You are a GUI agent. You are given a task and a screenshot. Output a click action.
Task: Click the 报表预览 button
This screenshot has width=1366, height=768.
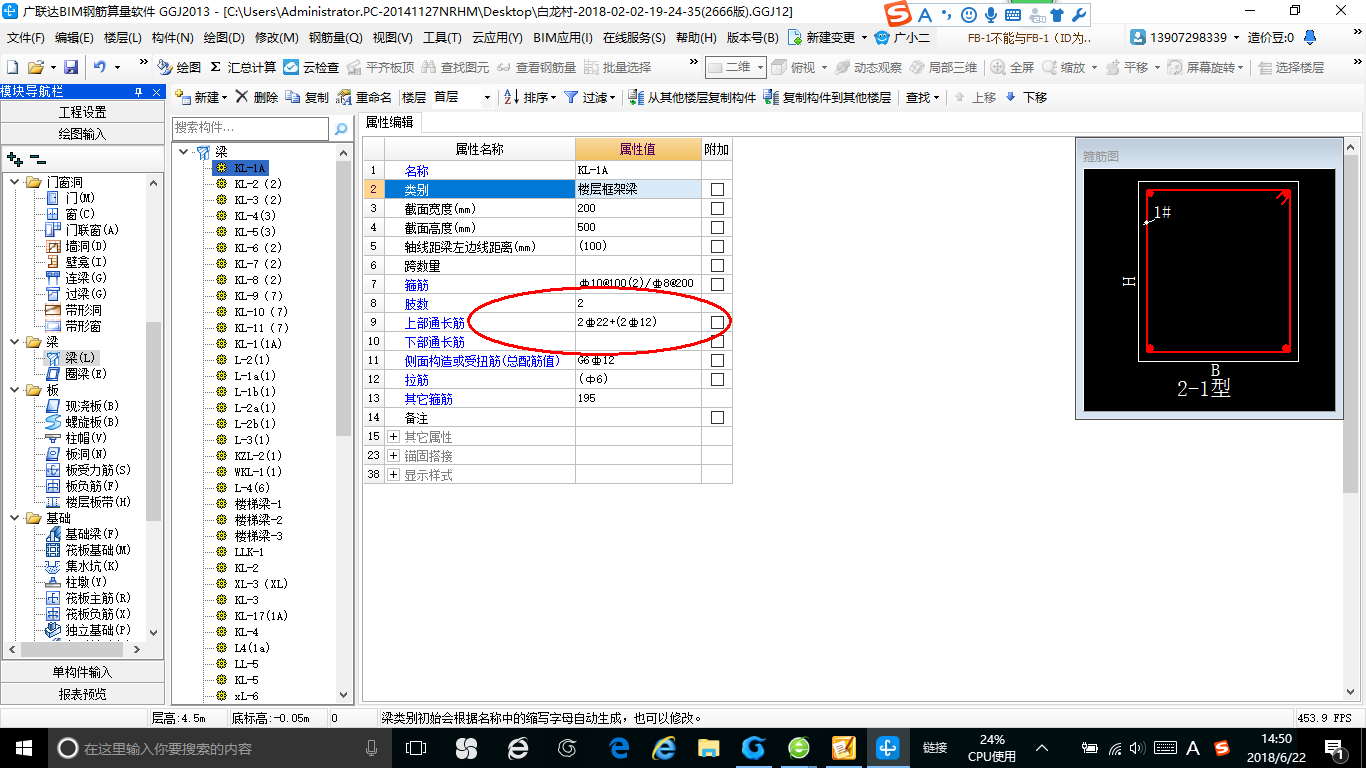(x=82, y=693)
